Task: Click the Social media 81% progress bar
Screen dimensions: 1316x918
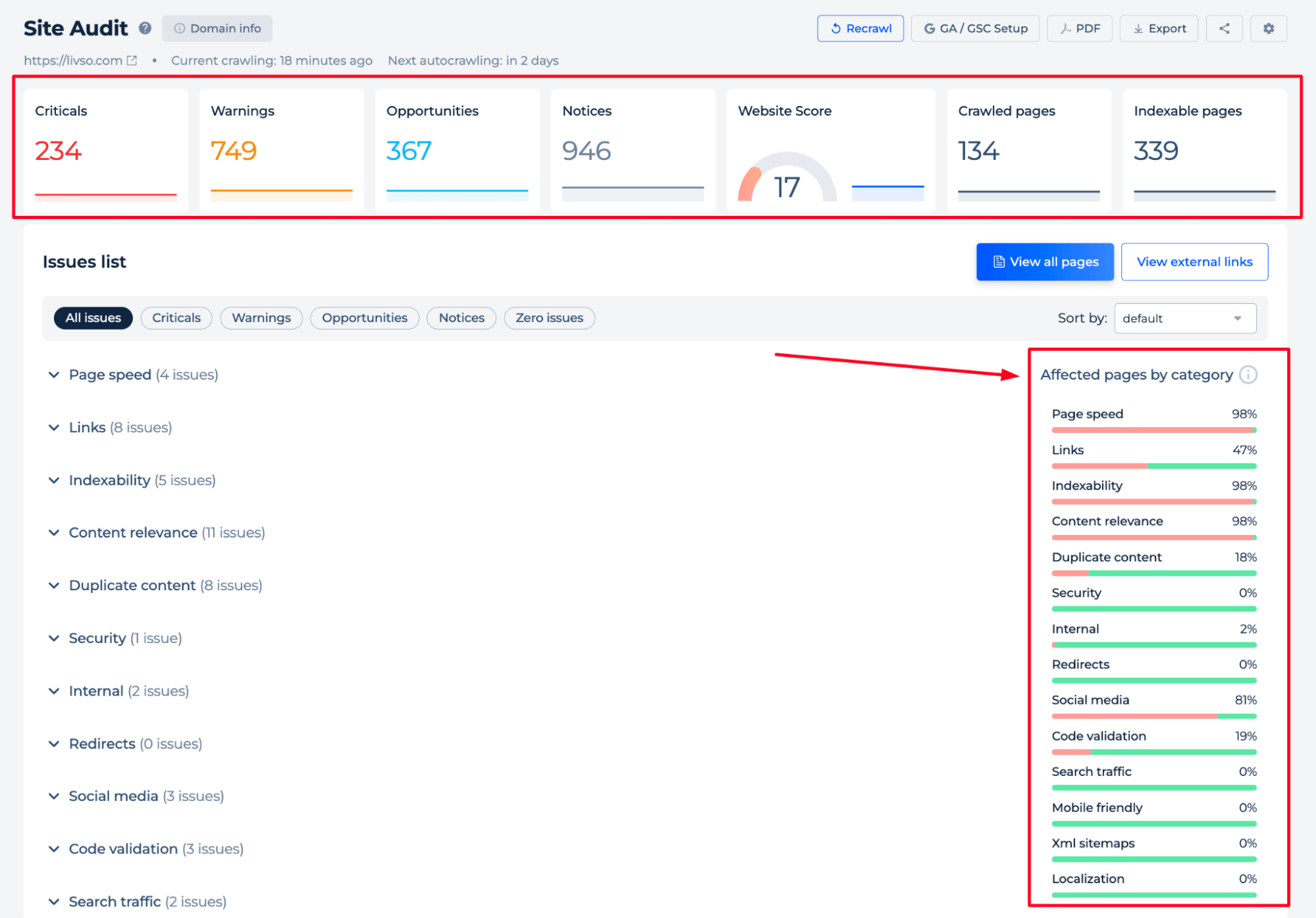Action: click(1154, 716)
